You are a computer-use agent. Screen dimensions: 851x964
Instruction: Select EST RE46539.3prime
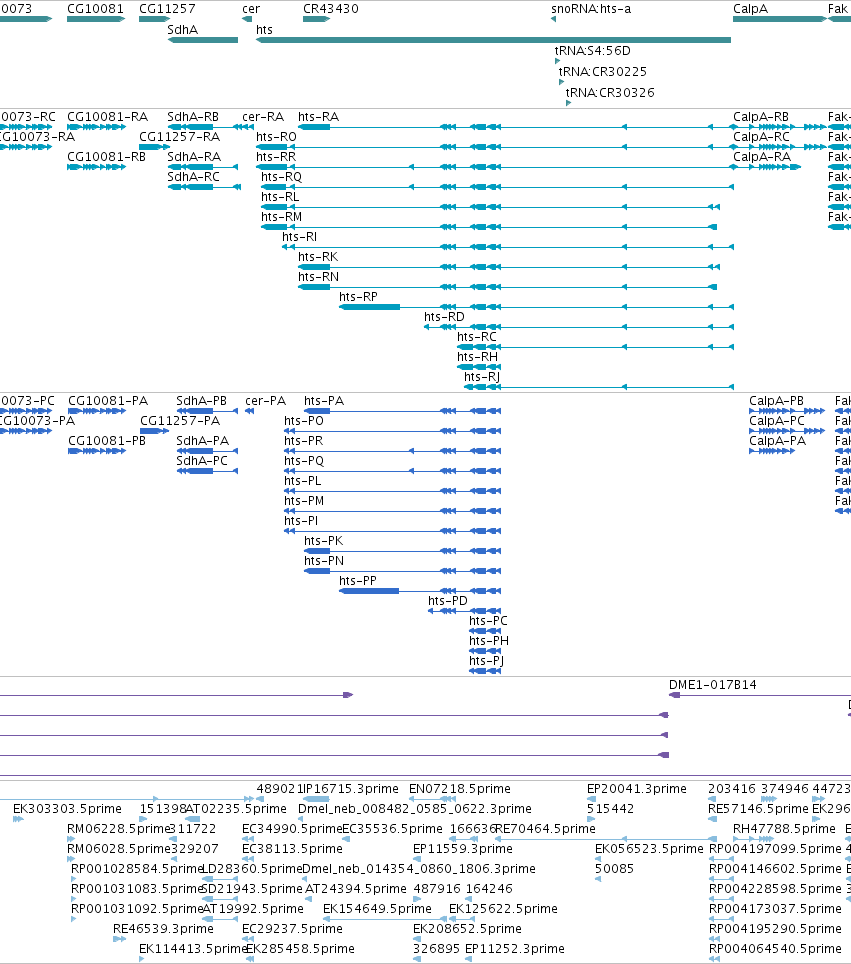click(x=164, y=928)
